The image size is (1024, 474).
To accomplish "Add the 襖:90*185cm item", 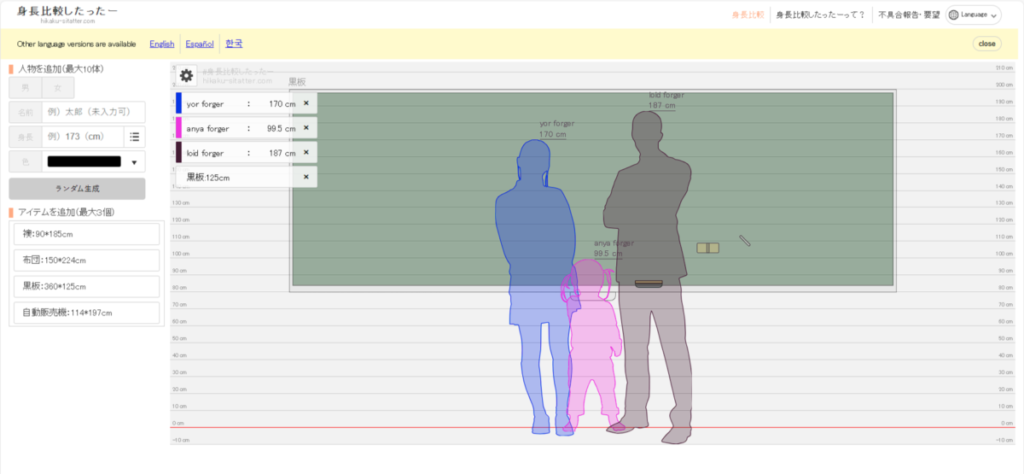I will point(87,234).
